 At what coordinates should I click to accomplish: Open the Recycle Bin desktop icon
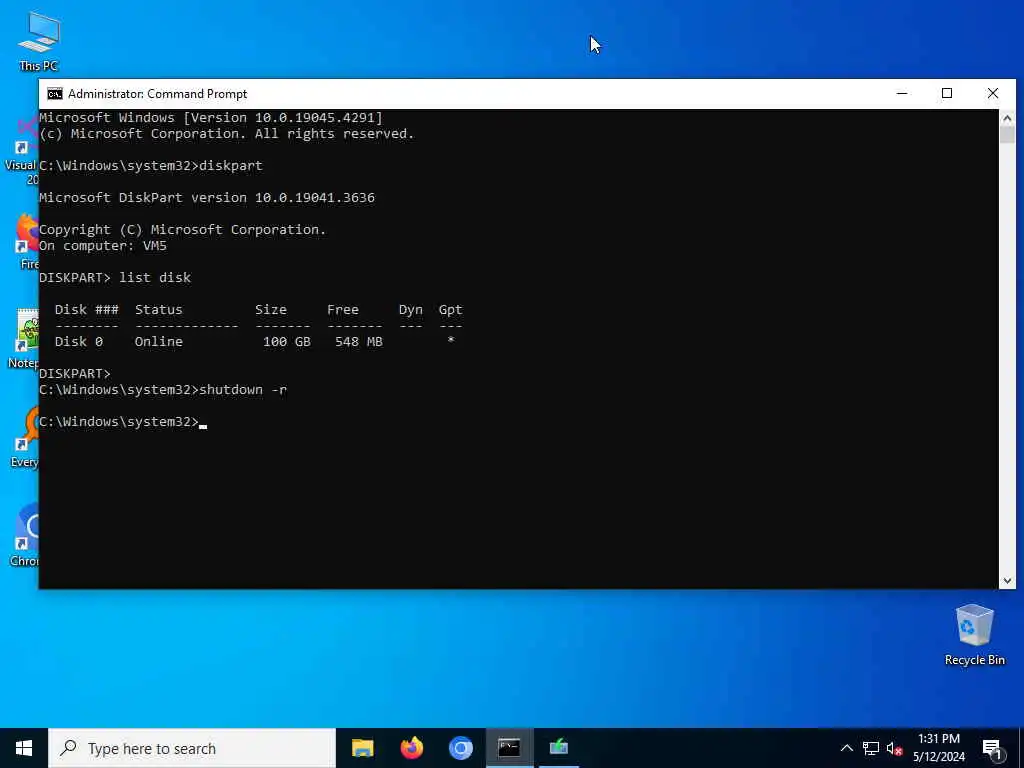974,635
